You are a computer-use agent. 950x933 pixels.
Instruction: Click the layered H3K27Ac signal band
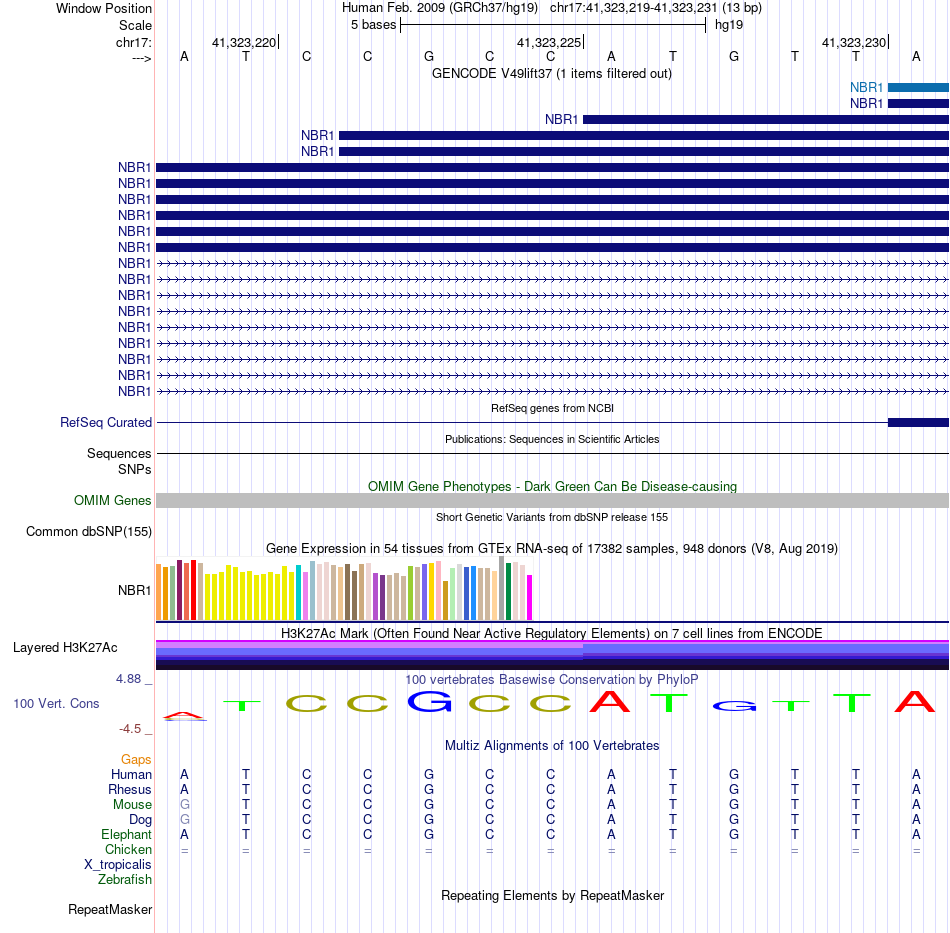pos(552,654)
